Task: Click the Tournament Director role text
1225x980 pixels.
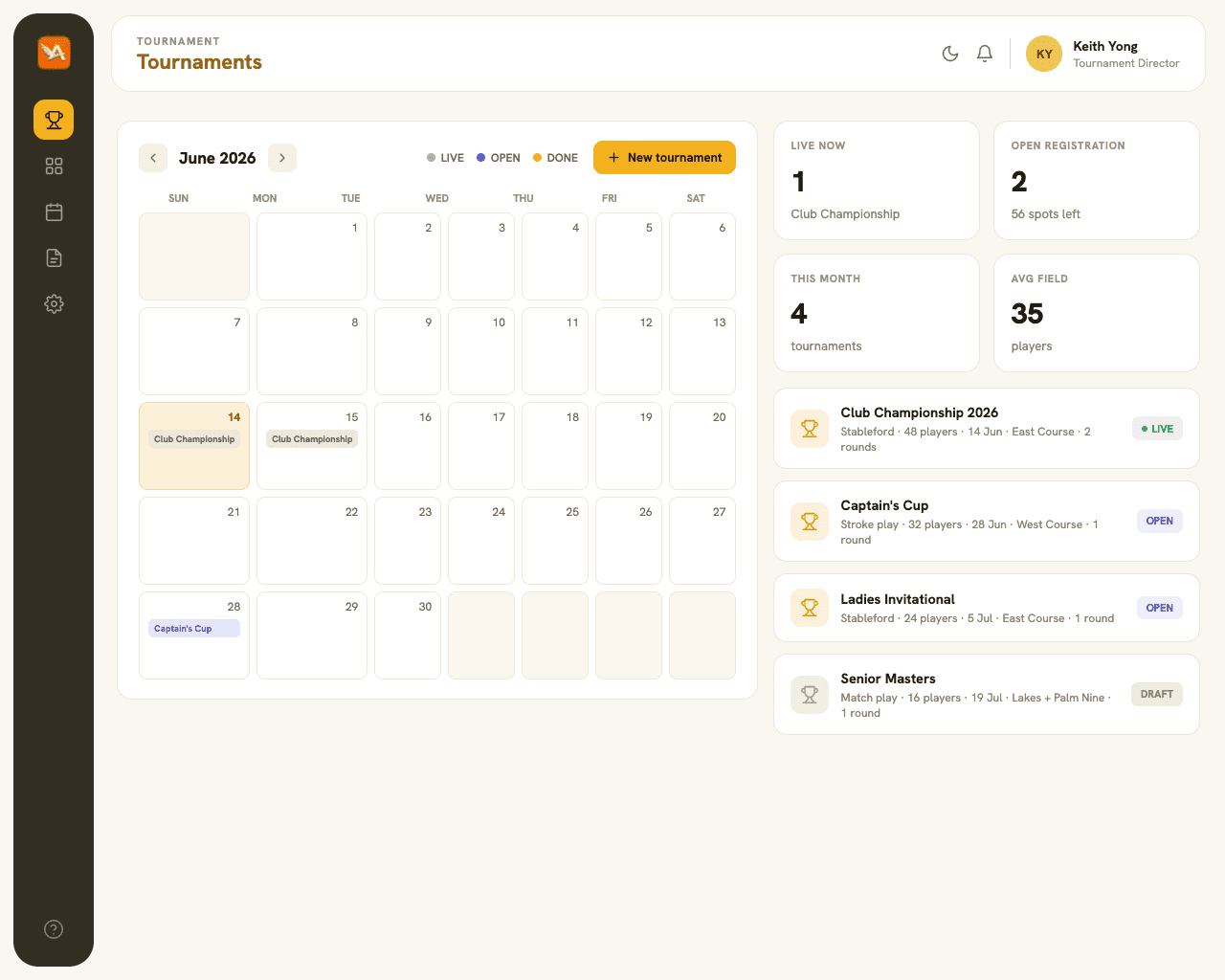Action: (1126, 63)
